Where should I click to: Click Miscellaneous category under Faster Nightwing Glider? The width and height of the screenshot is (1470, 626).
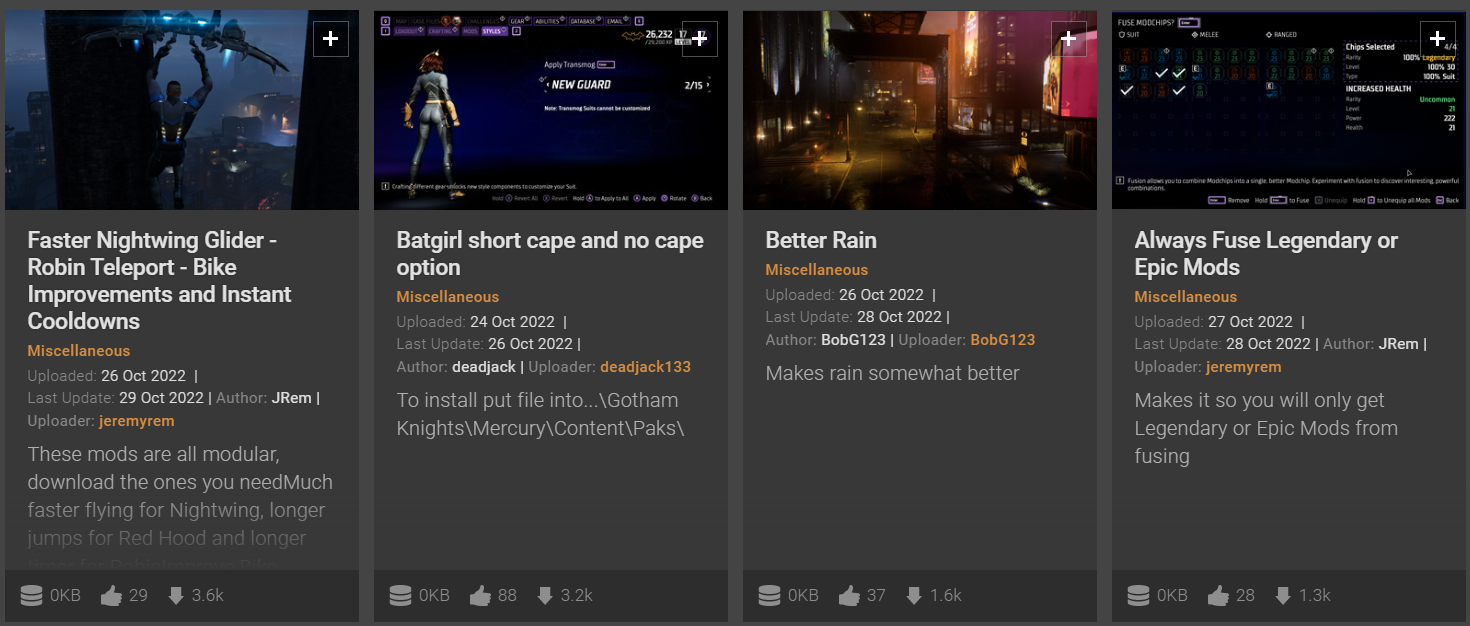(79, 351)
